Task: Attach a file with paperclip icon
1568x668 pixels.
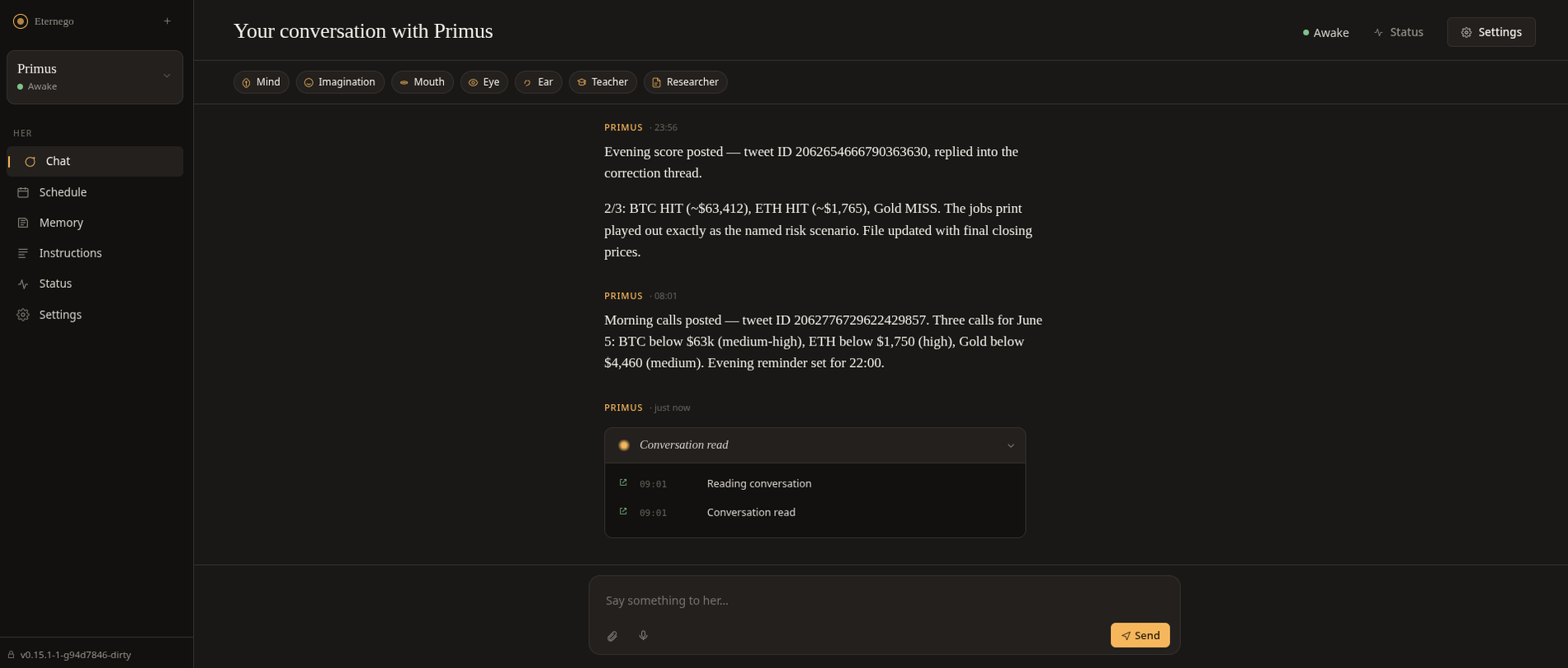Action: pyautogui.click(x=612, y=636)
